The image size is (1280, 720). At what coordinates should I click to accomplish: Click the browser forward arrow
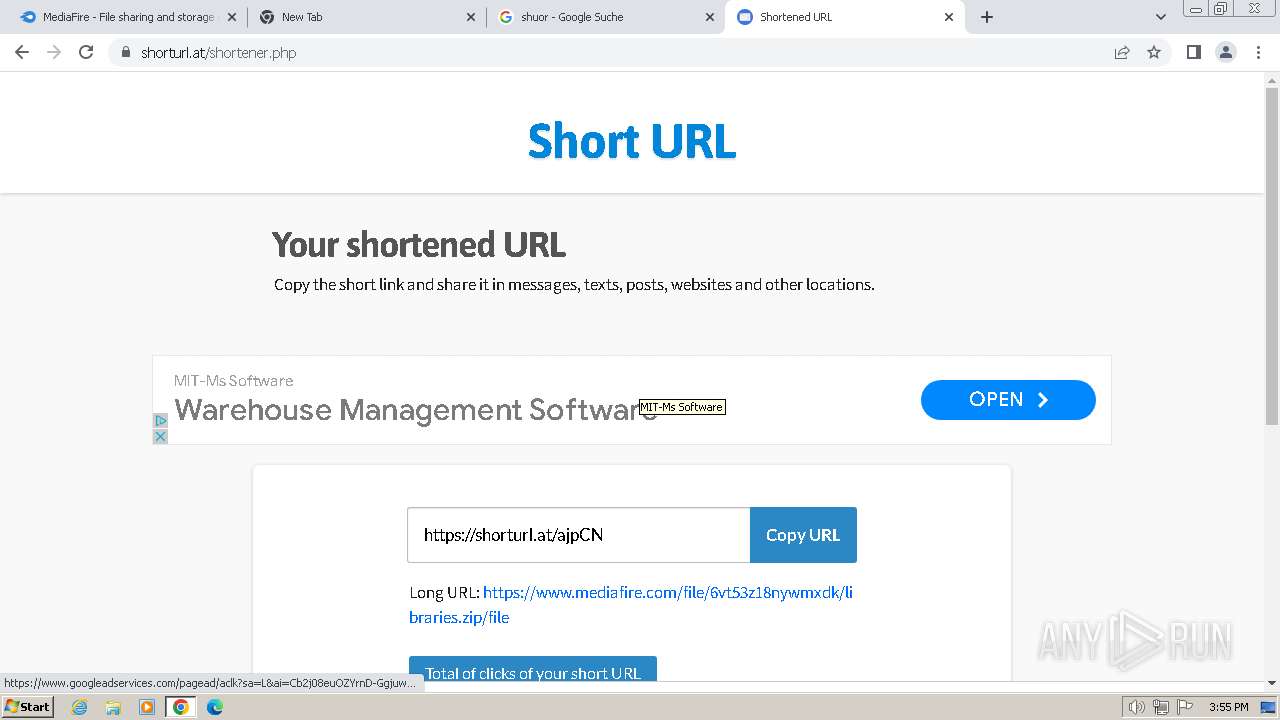pos(54,53)
